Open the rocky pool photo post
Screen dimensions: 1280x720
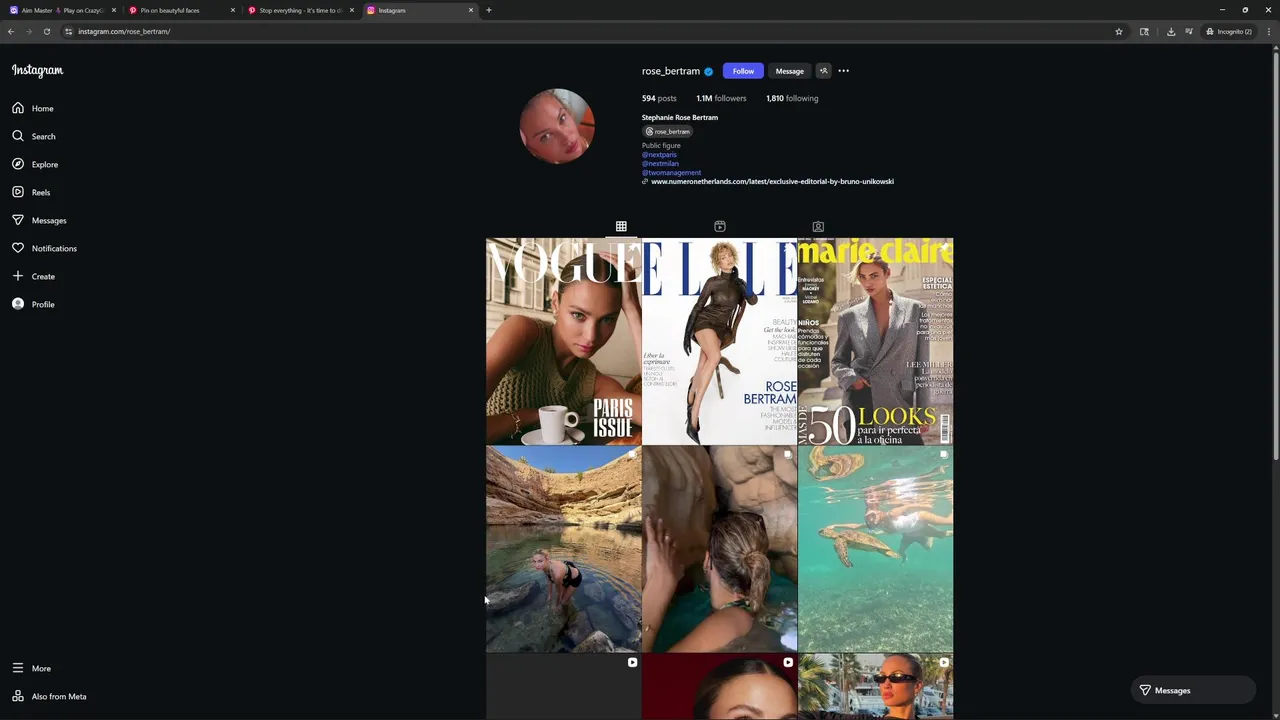pyautogui.click(x=563, y=549)
